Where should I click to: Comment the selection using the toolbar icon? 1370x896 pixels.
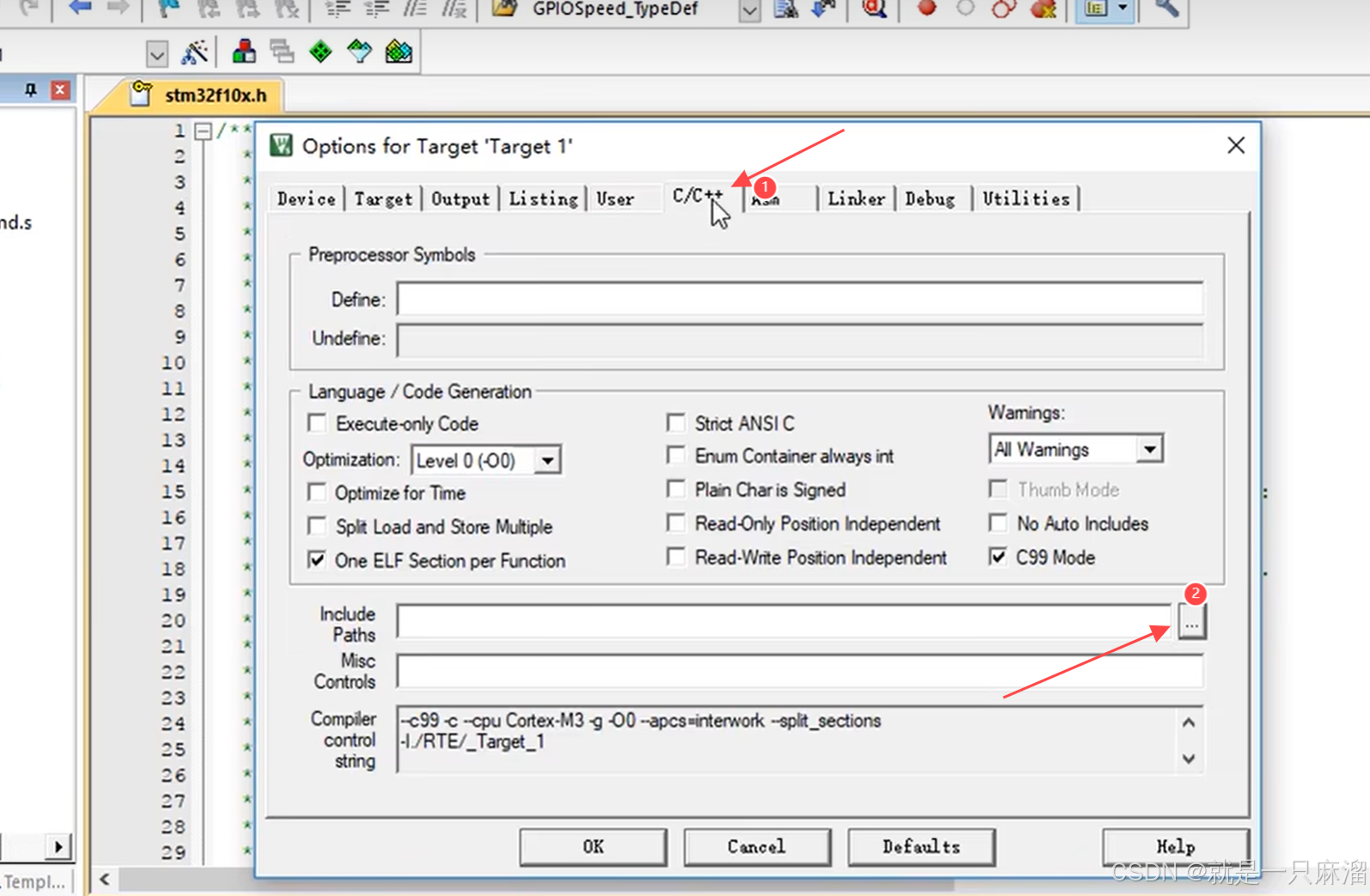click(416, 8)
